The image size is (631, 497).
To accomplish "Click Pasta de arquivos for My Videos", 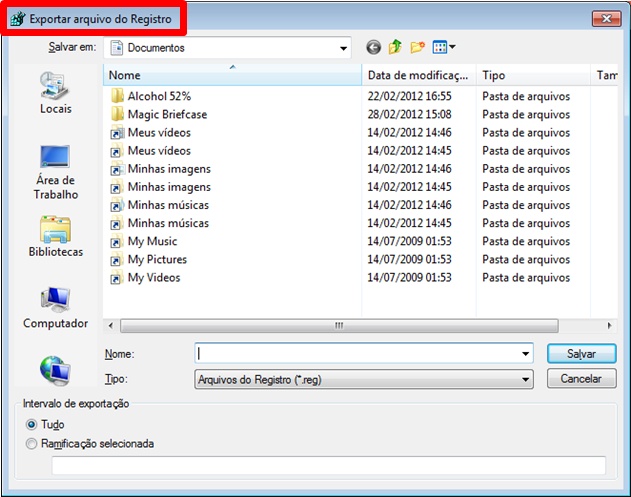I will tap(526, 278).
